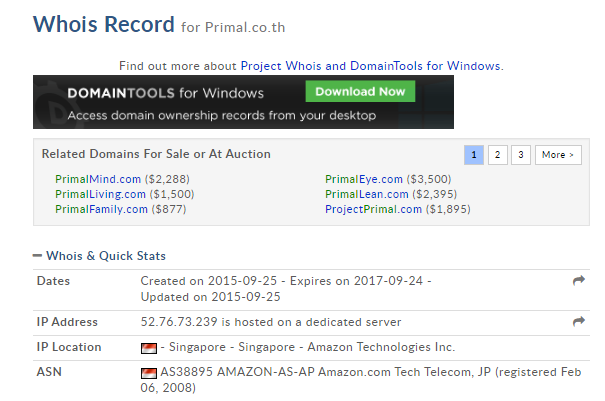Open the PrimalEye.com listing
This screenshot has width=605, height=401.
(x=364, y=179)
